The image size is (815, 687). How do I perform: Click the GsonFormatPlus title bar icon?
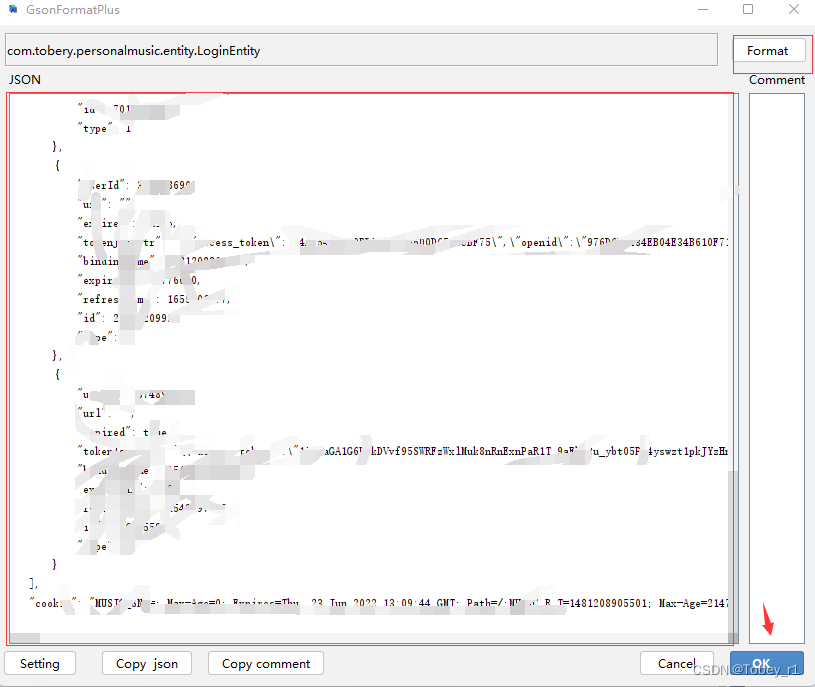[14, 9]
